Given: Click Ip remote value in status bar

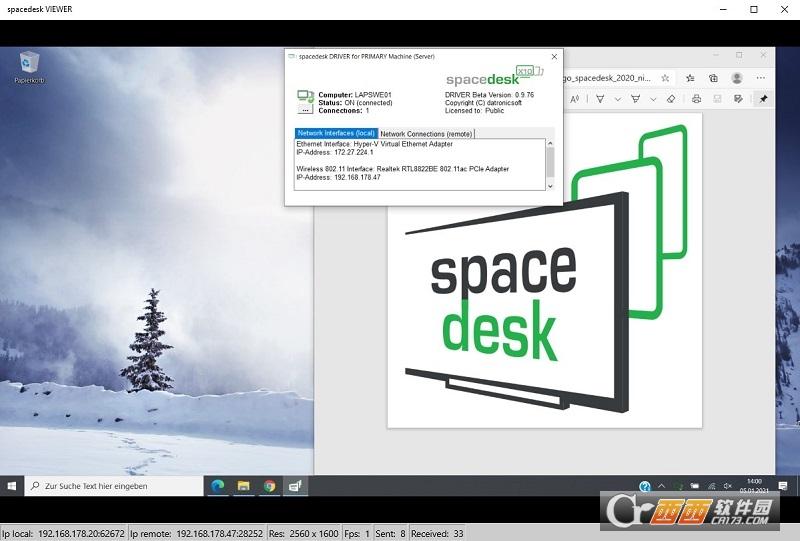Looking at the screenshot, I should 219,533.
